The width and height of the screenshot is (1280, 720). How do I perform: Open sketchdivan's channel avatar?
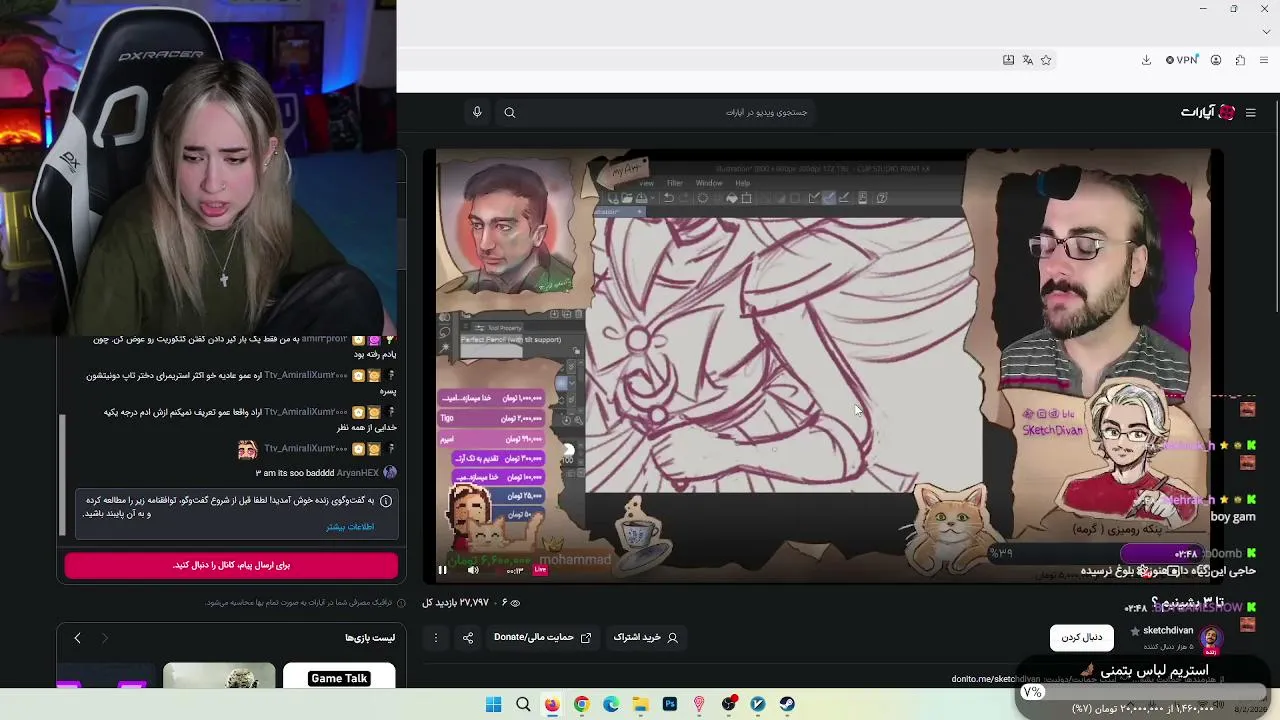click(x=1211, y=638)
